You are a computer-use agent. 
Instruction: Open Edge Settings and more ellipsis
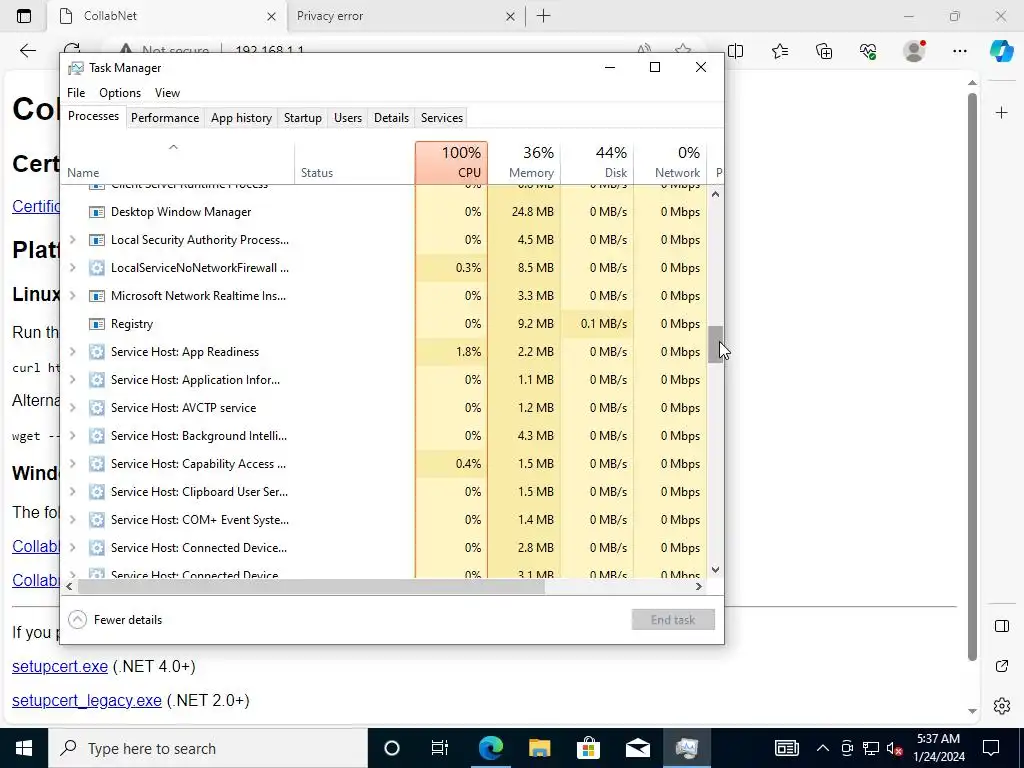[959, 51]
